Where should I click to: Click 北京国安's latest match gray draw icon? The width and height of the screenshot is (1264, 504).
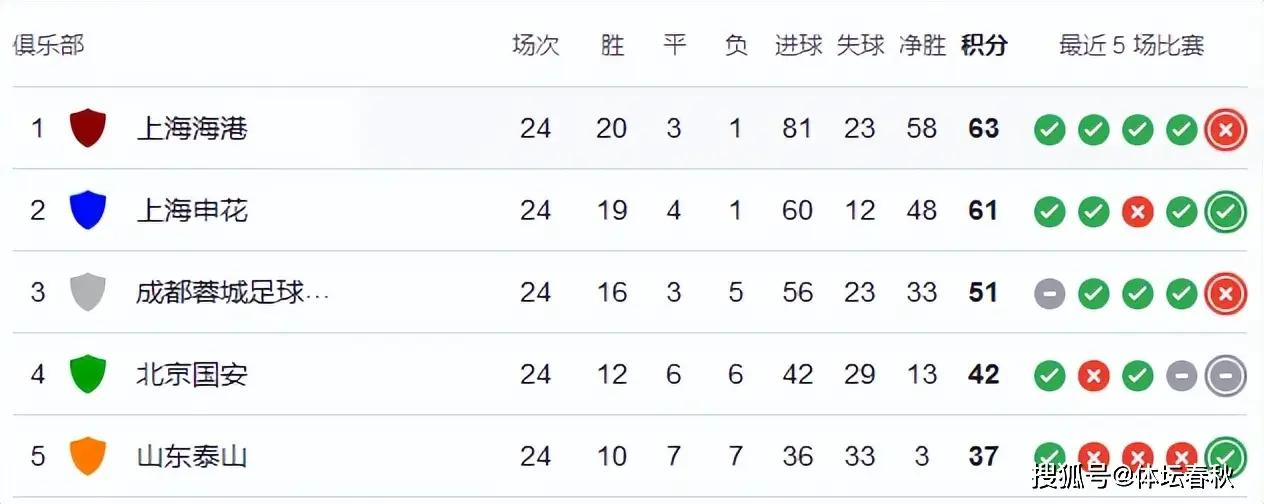point(1225,376)
